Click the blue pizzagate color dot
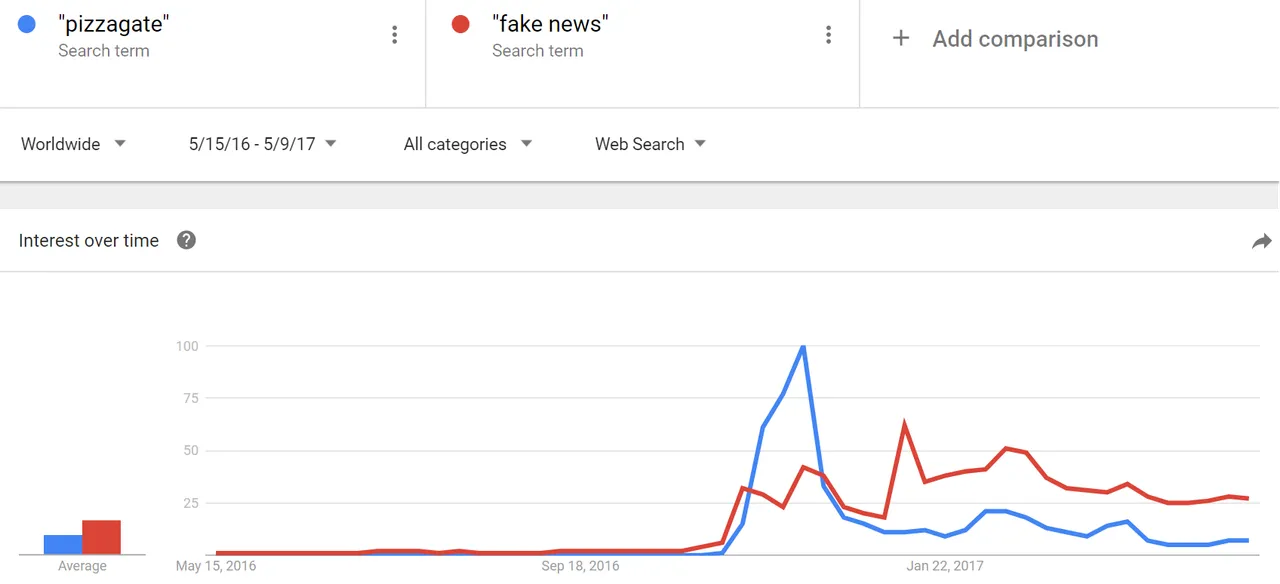The width and height of the screenshot is (1280, 584). point(27,24)
